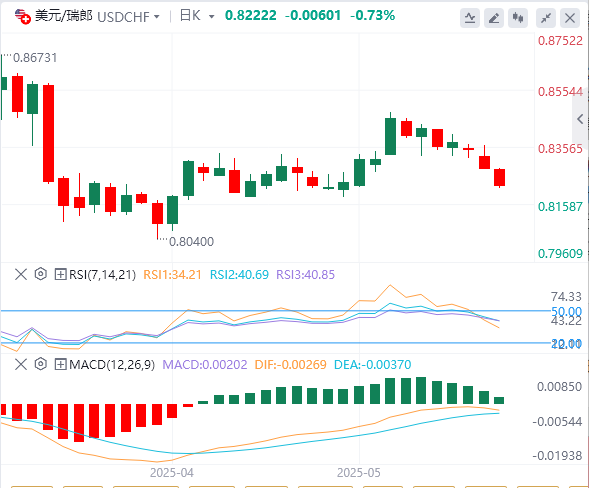The image size is (589, 488).
Task: Select the 2025-04 timeline marker
Action: pos(172,472)
